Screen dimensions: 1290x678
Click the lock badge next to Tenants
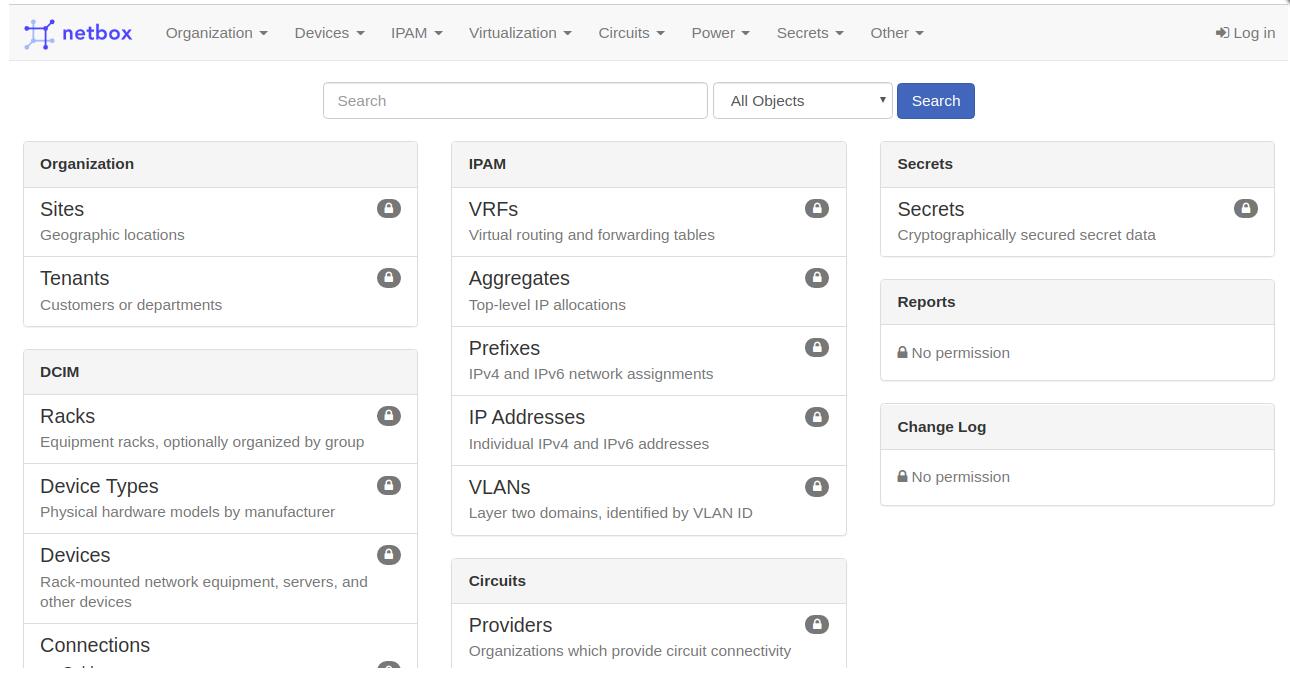[x=389, y=278]
